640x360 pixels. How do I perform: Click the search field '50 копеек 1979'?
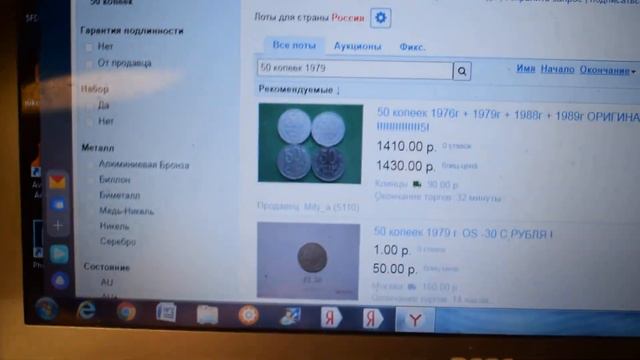click(355, 69)
